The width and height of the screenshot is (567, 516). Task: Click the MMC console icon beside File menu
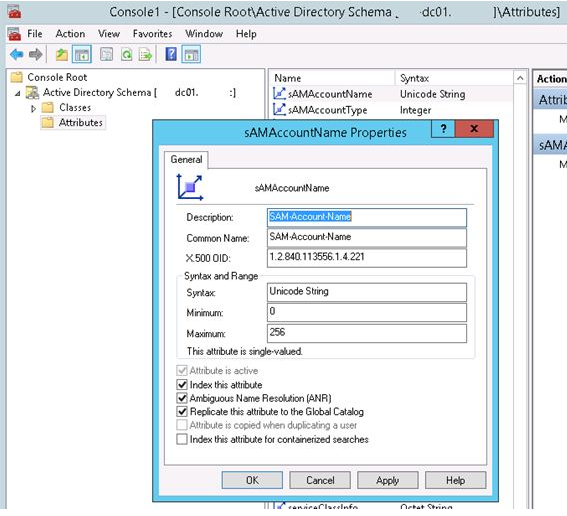pyautogui.click(x=14, y=34)
